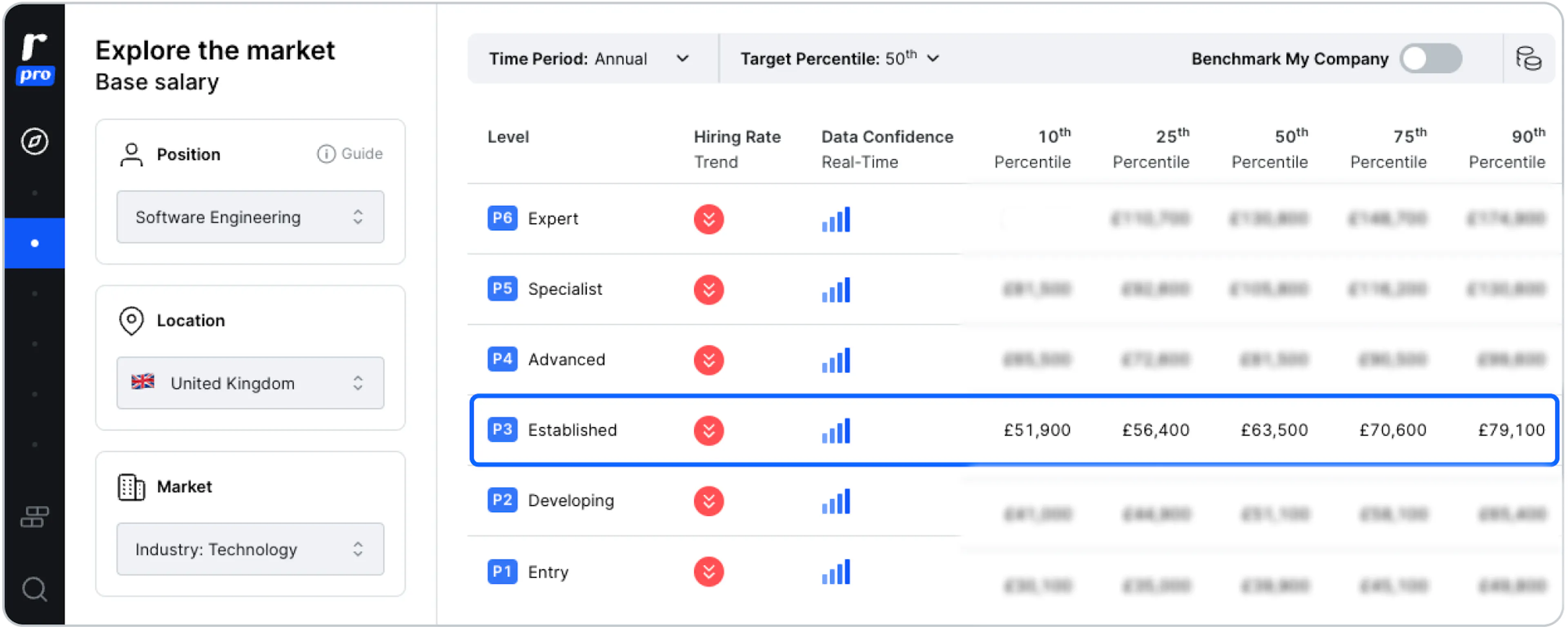1568x627 pixels.
Task: Select the Developing level label
Action: tap(571, 501)
